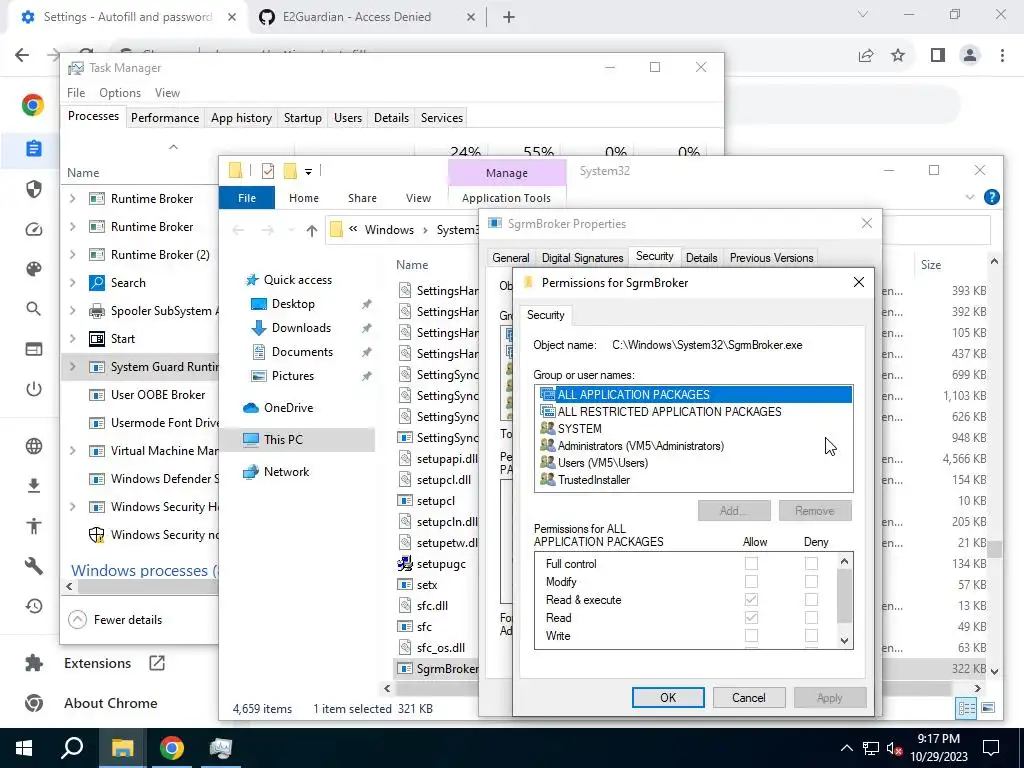Open the Chrome three-dot menu
The height and width of the screenshot is (768, 1024).
(1002, 56)
